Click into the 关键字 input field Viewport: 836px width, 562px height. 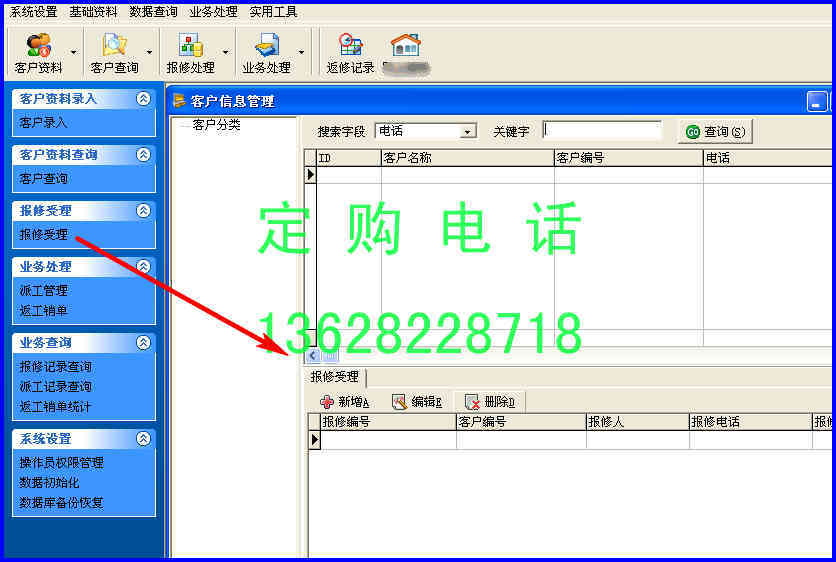point(602,131)
